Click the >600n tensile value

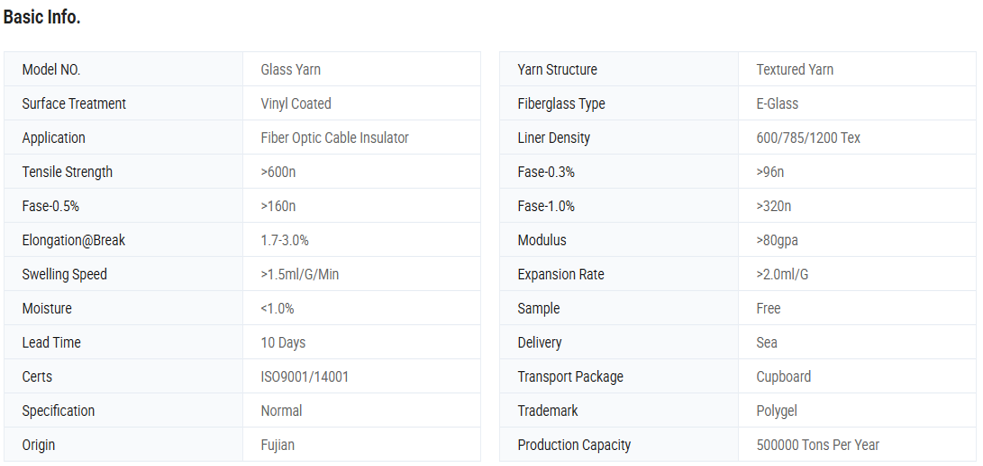[x=277, y=171]
